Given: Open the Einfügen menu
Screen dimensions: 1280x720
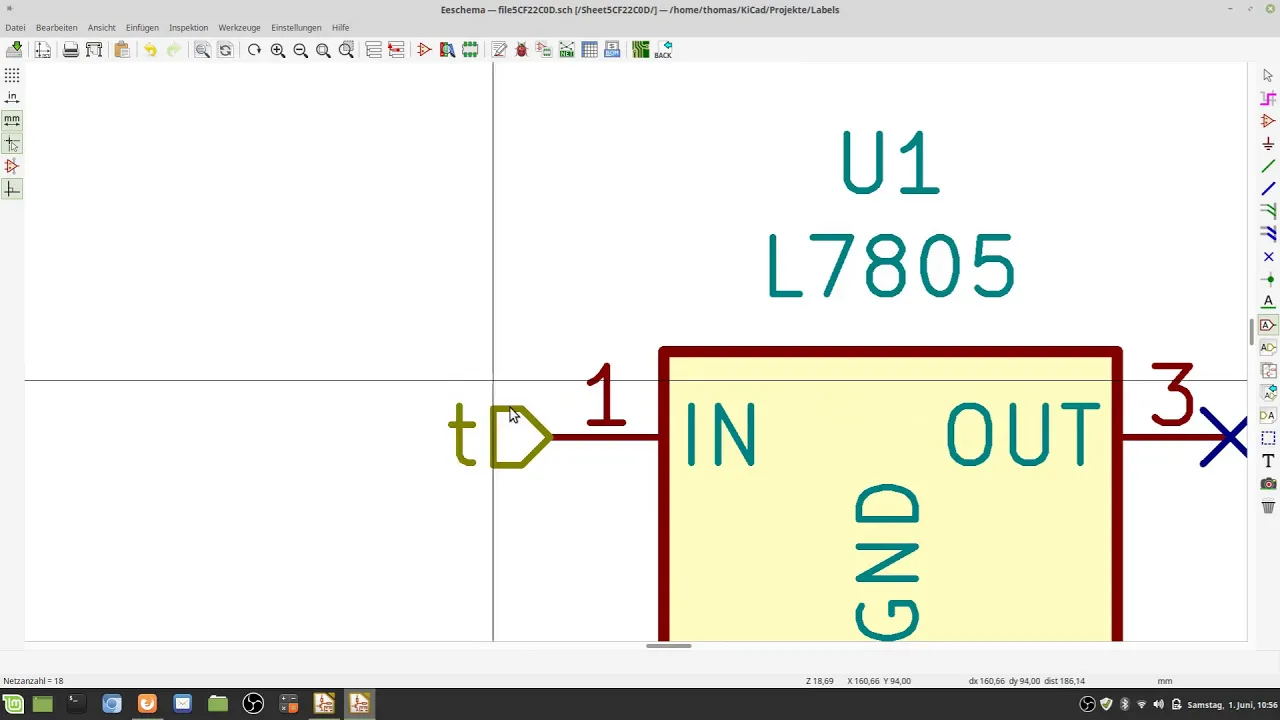Looking at the screenshot, I should coord(142,28).
